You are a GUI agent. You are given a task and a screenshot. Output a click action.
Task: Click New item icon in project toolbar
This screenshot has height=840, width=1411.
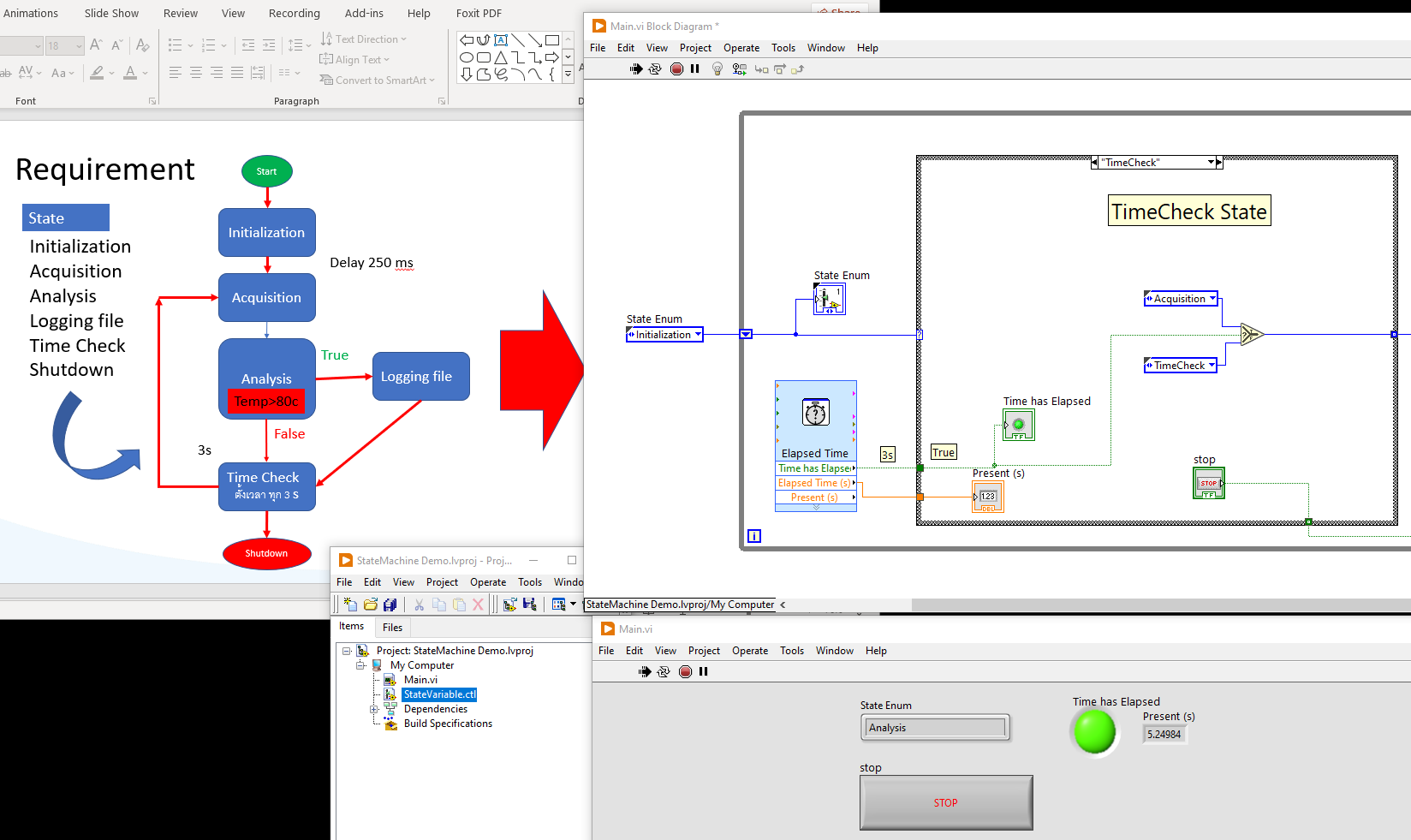point(350,605)
